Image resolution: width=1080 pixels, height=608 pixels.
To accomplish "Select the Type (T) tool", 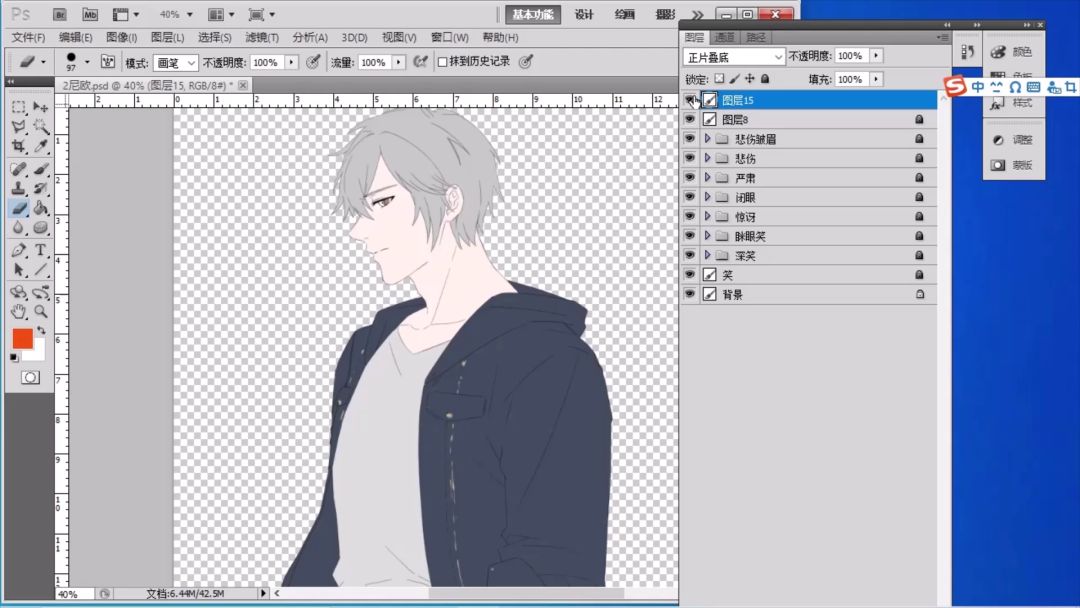I will 41,250.
